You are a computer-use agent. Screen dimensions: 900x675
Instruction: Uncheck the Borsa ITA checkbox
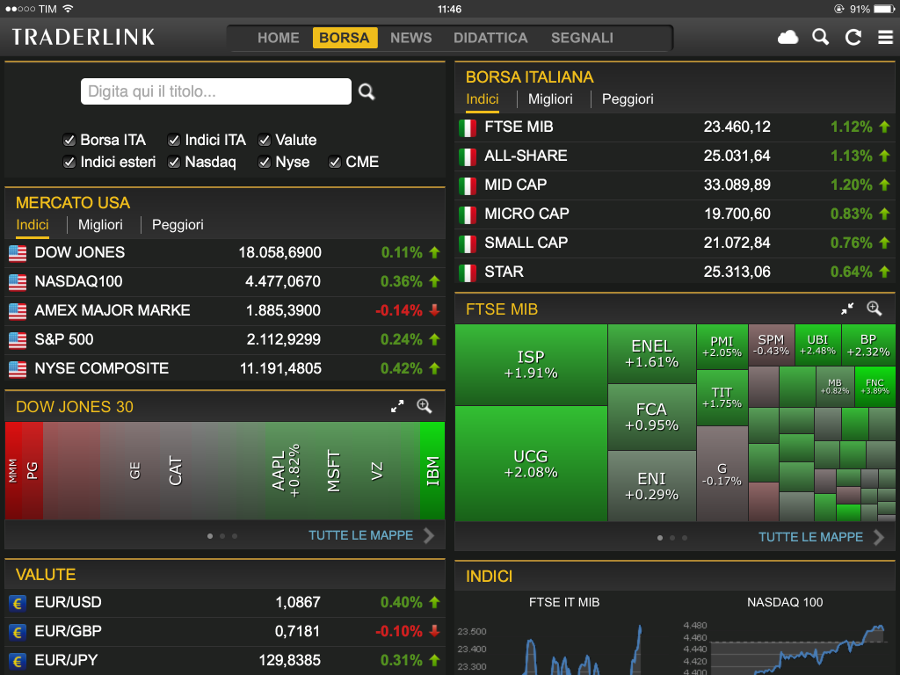pyautogui.click(x=69, y=140)
